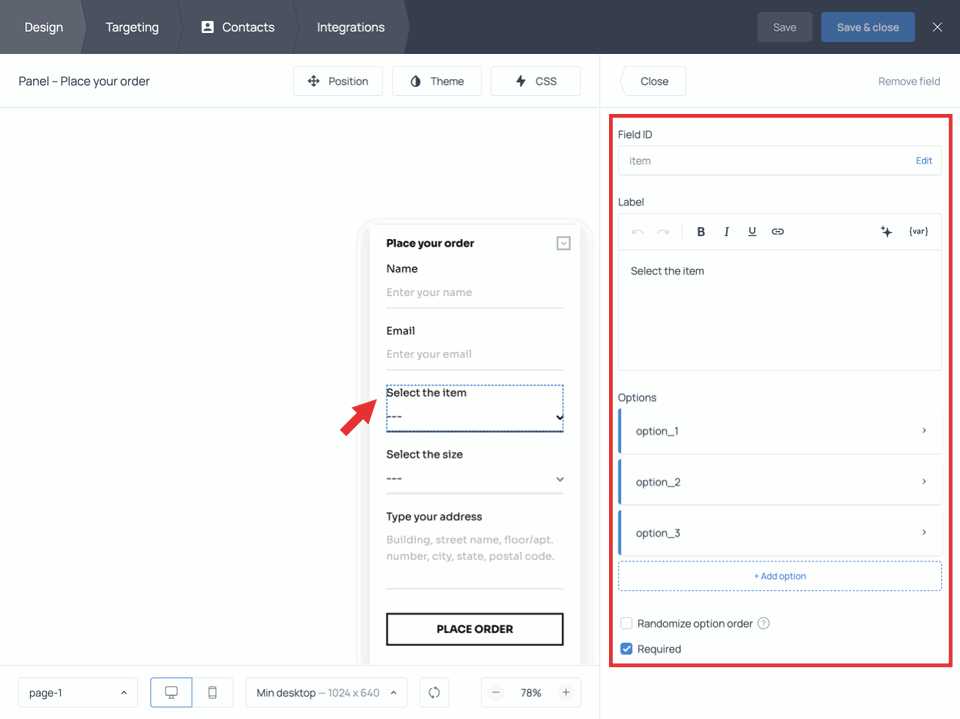This screenshot has width=960, height=719.
Task: Click the AI sparkle icon in label toolbar
Action: click(x=886, y=231)
